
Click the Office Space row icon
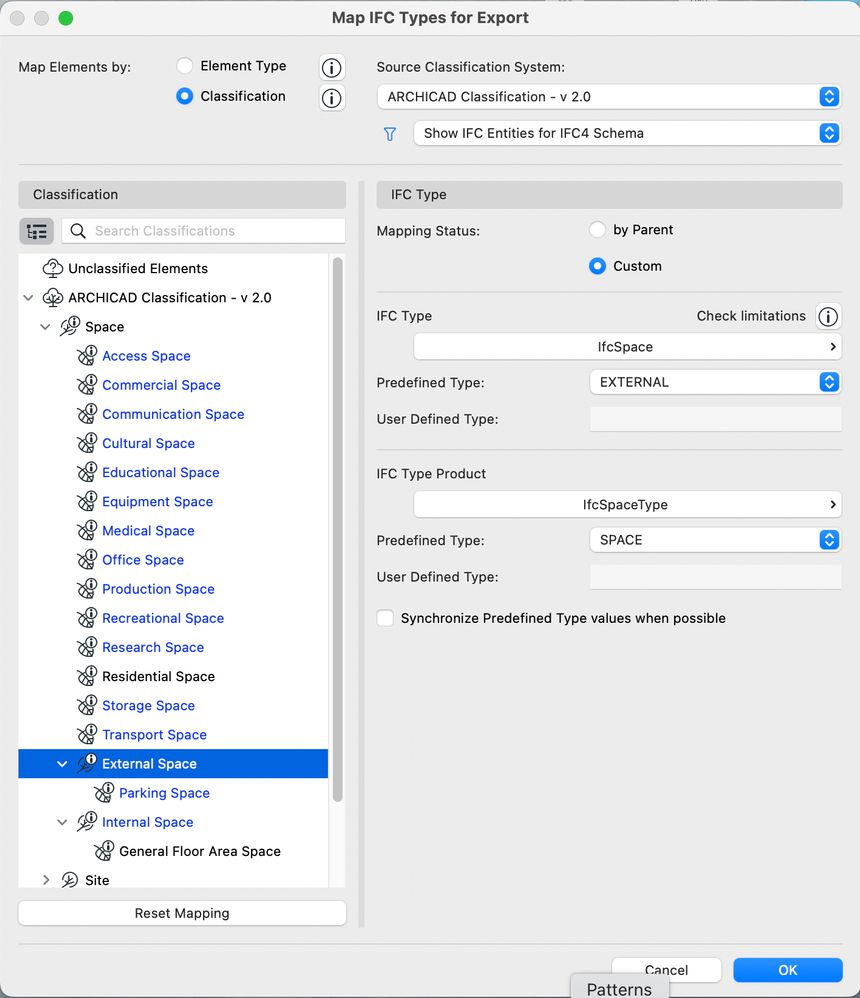pos(87,560)
